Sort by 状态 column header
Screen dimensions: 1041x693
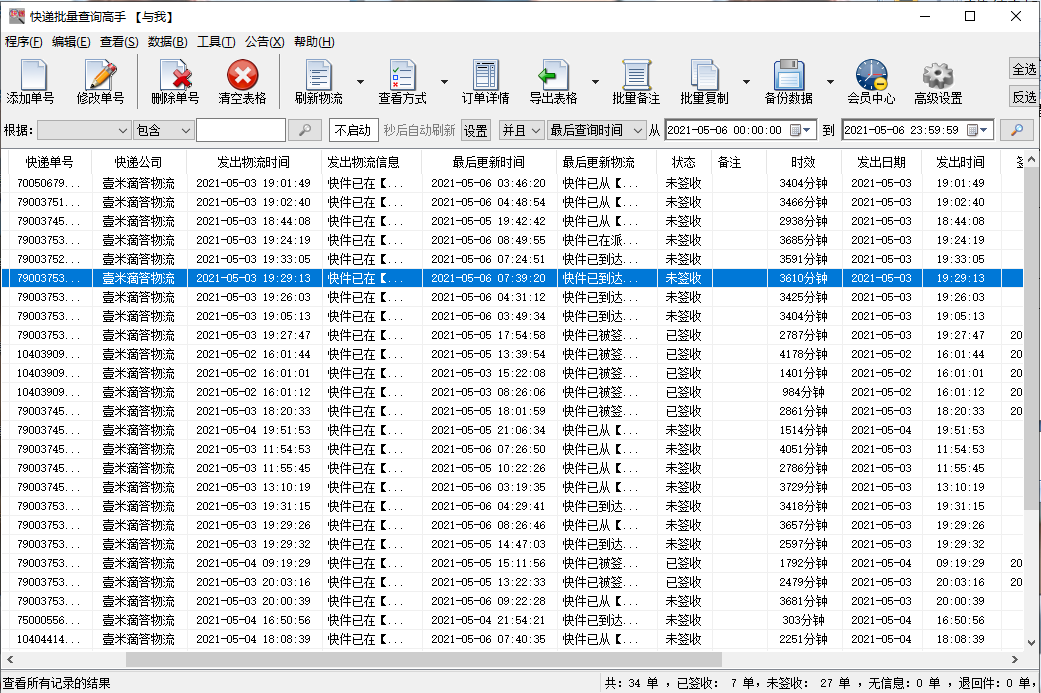(x=684, y=162)
